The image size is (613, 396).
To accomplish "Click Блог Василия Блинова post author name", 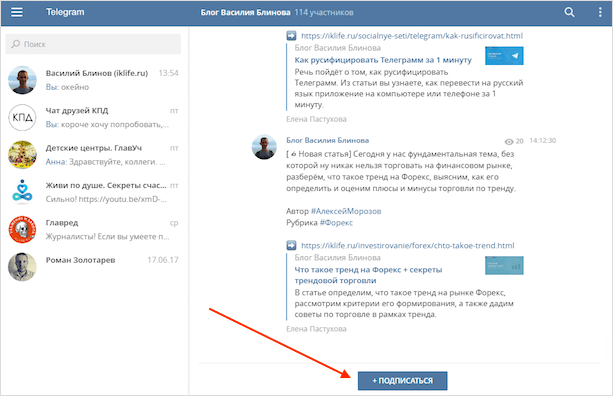I will tap(327, 140).
